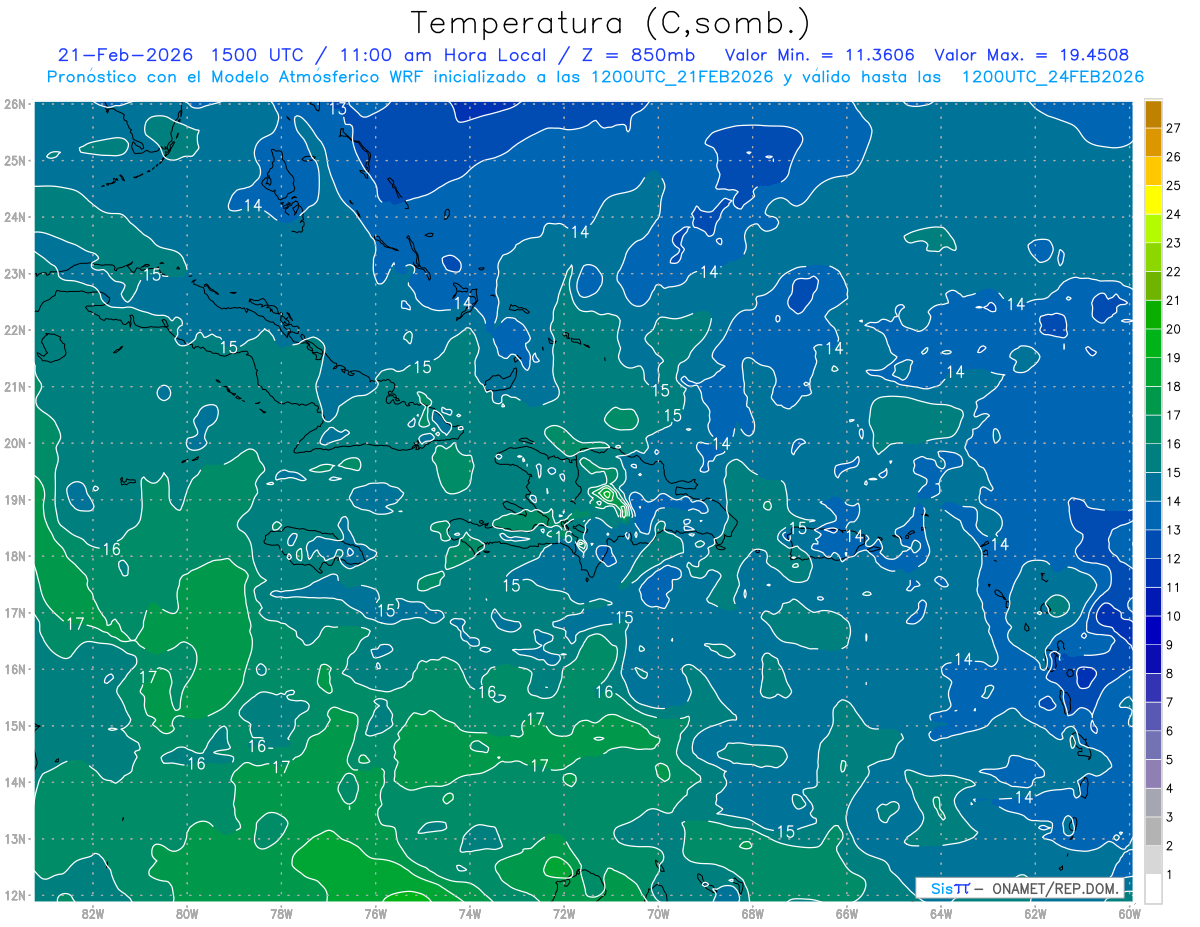Click the "ONAMET/REP.DOM." label
This screenshot has height=927, width=1200.
point(1056,888)
